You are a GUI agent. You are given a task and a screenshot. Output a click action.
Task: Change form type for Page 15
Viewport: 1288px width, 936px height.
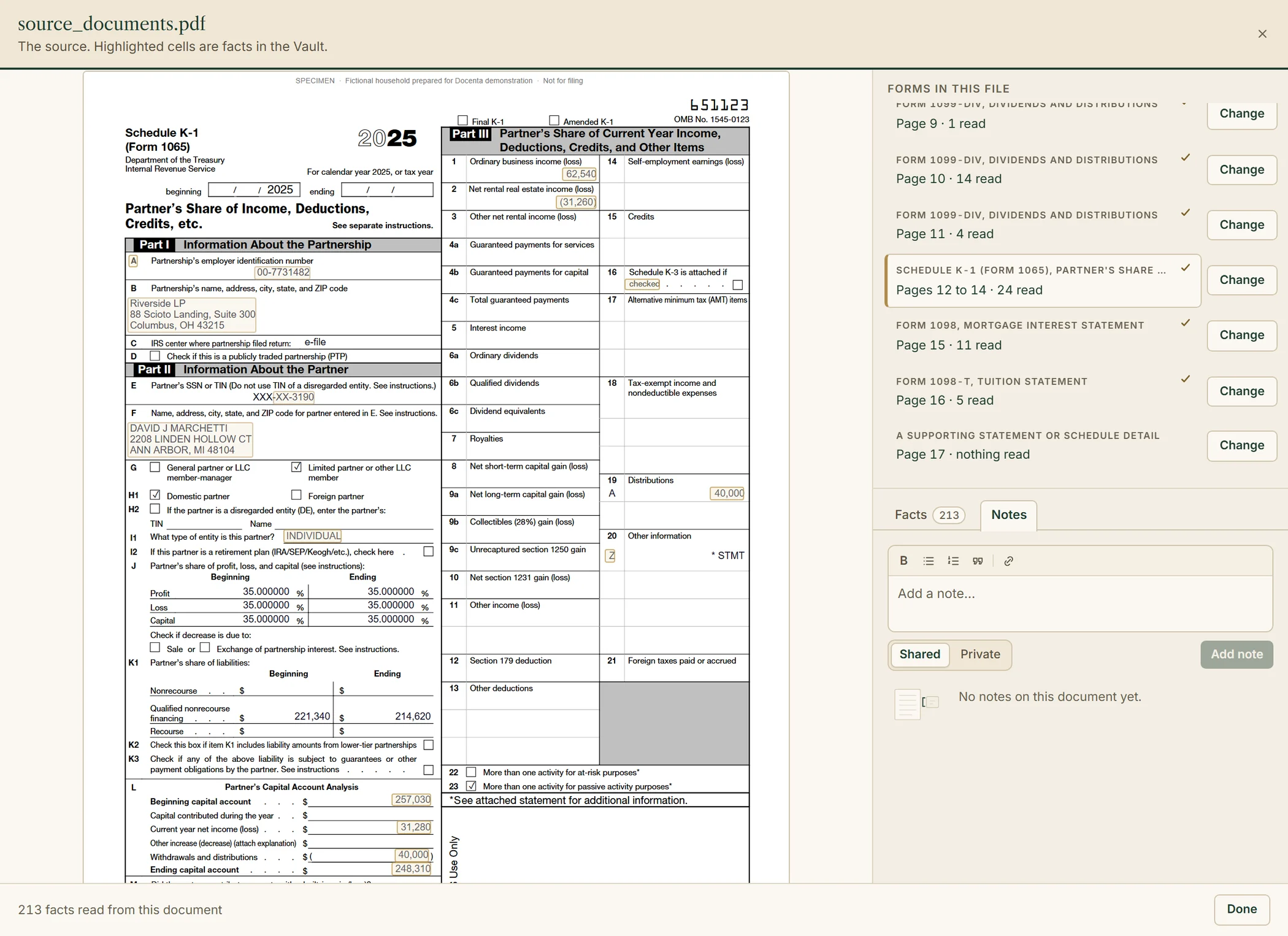1241,335
